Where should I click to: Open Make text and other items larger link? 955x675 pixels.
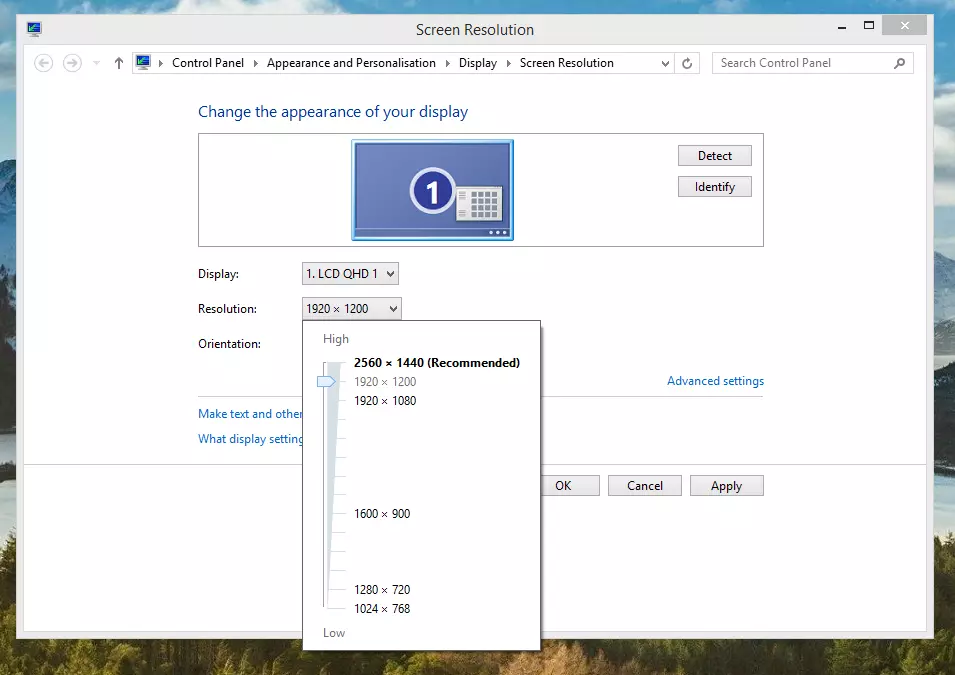pos(250,414)
